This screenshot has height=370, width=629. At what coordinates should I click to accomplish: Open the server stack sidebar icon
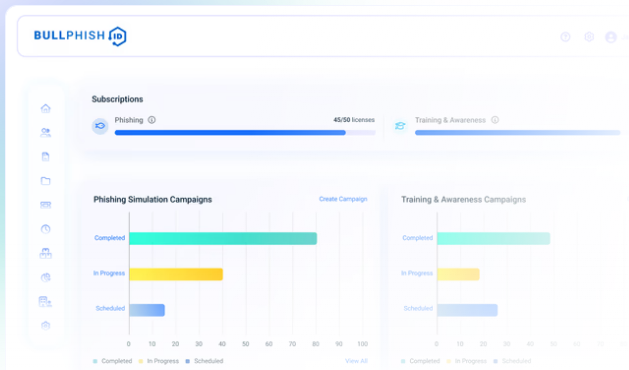pyautogui.click(x=46, y=205)
